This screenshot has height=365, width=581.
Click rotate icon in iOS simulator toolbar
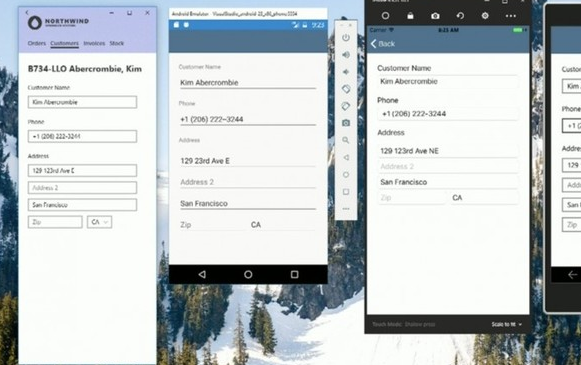460,16
